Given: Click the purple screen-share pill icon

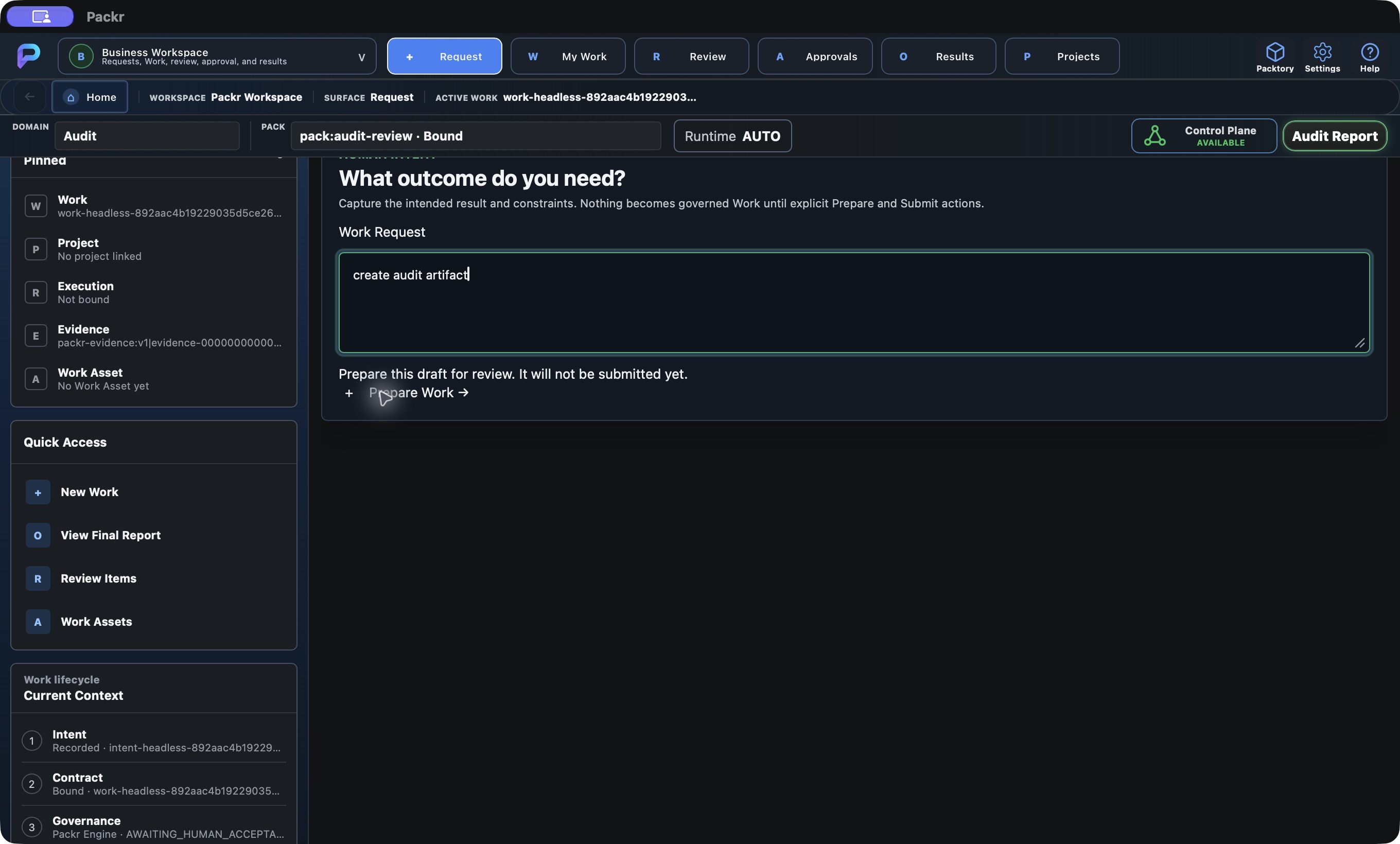Looking at the screenshot, I should click(40, 16).
